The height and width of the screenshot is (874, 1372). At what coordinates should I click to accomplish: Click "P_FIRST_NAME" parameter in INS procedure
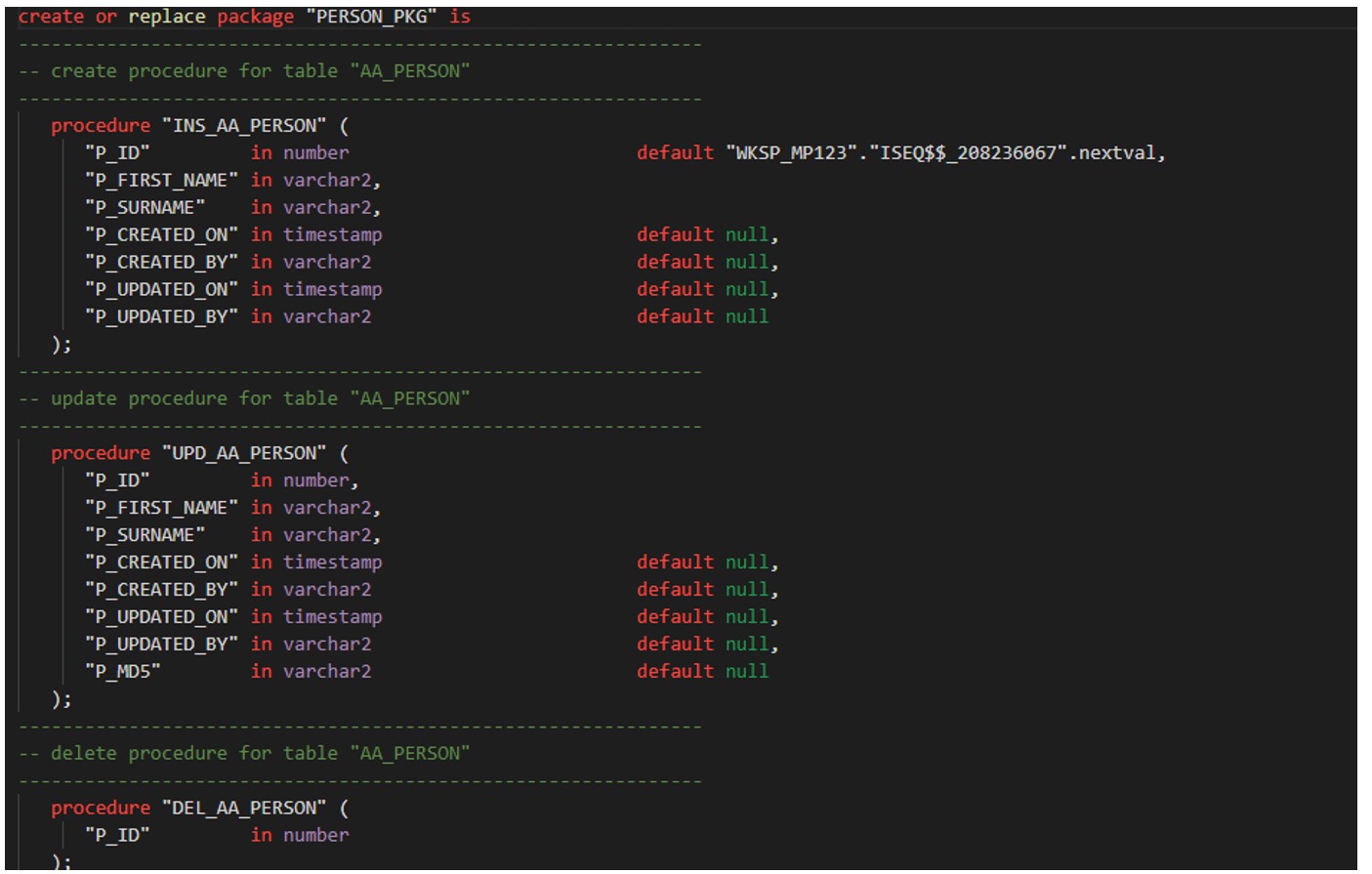(161, 181)
